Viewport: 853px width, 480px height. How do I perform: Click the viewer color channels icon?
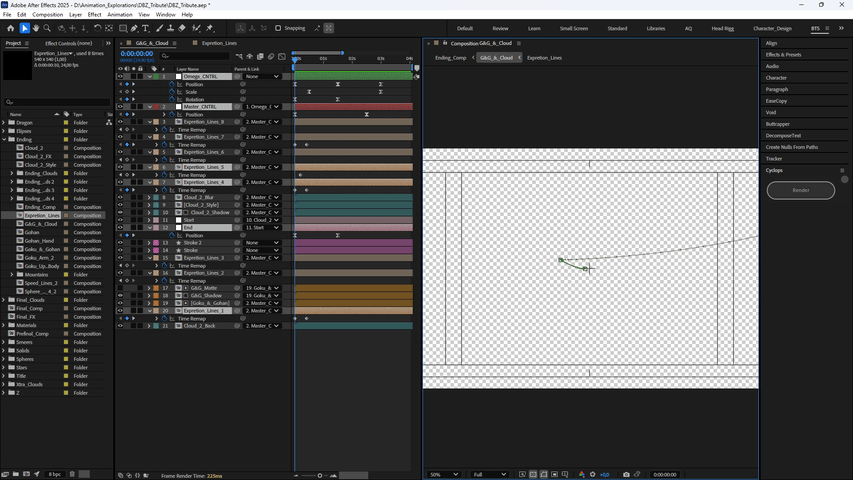point(582,475)
